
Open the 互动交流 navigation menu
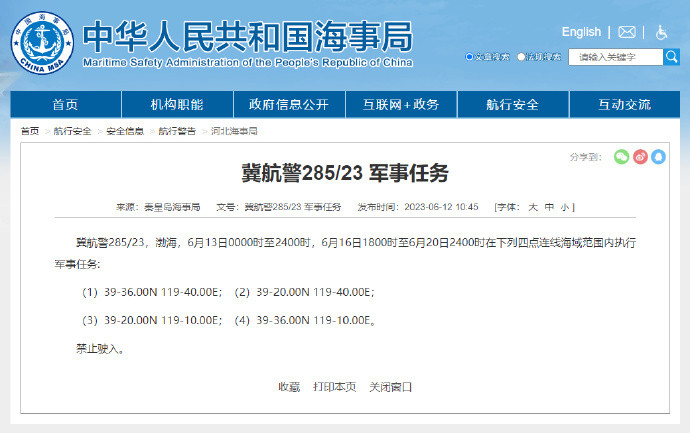click(624, 104)
